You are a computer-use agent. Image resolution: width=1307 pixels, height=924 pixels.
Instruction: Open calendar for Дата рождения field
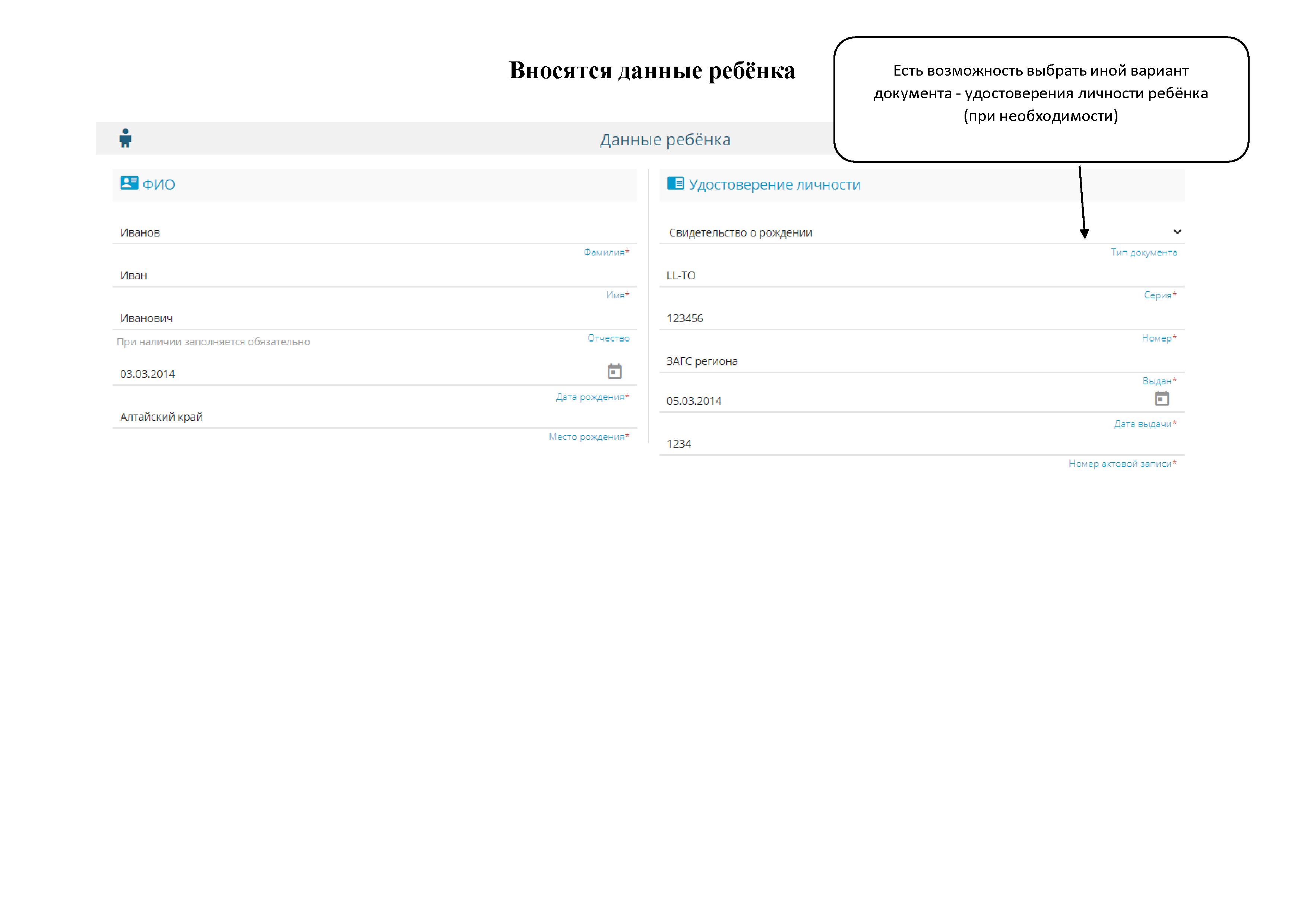click(x=615, y=372)
